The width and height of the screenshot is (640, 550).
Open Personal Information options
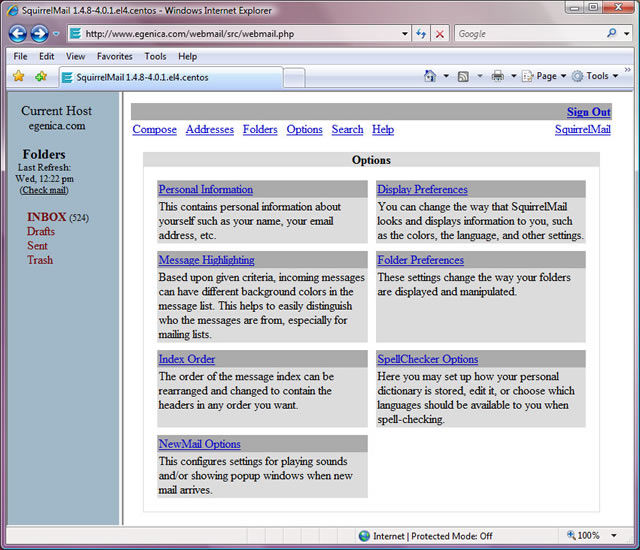coord(206,189)
